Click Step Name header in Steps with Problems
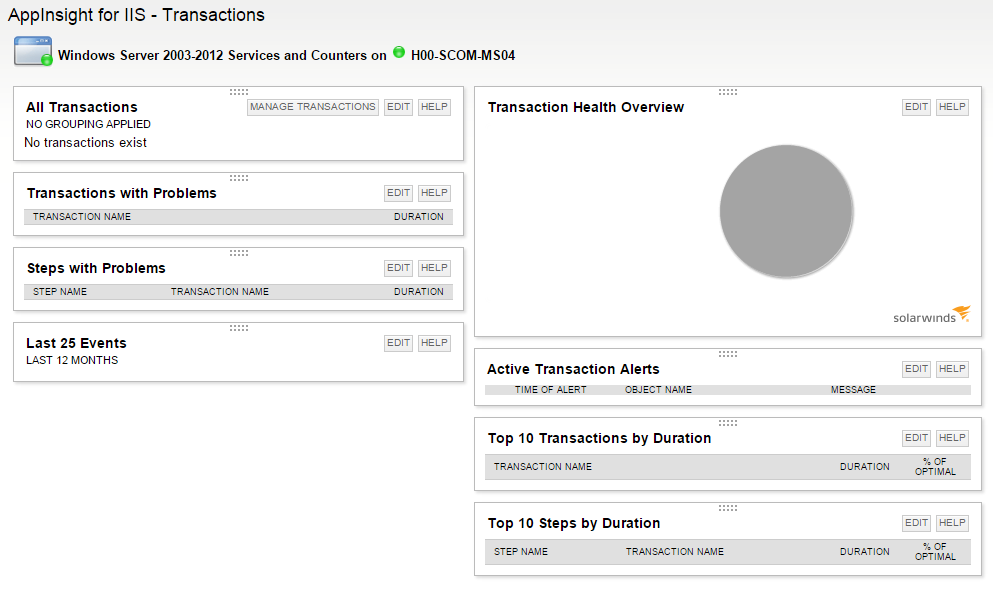The height and width of the screenshot is (589, 993). pos(60,292)
